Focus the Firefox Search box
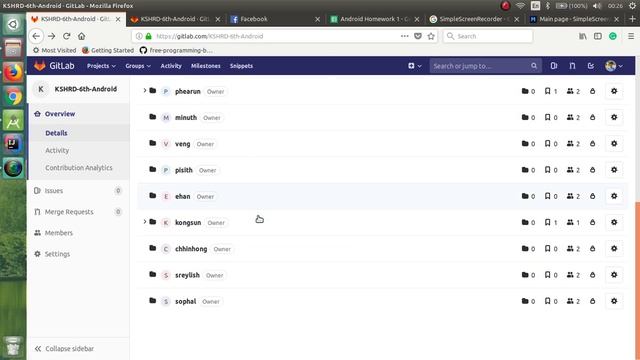 488,36
